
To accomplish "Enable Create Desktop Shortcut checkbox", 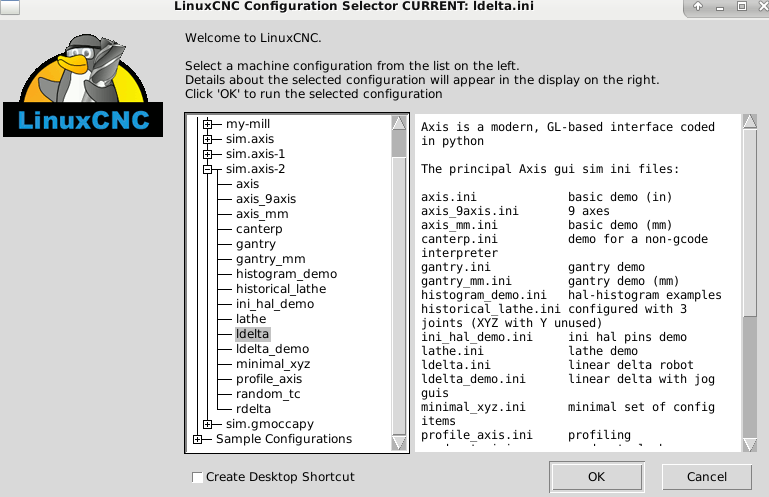I will coord(198,477).
